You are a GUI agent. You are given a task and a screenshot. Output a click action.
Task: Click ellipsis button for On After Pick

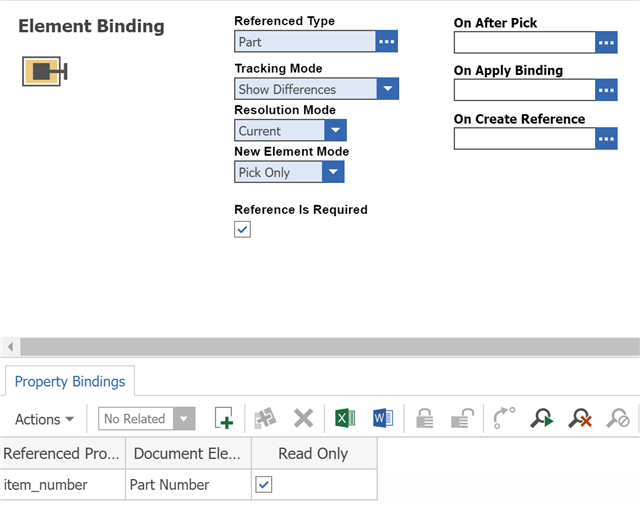(x=606, y=42)
